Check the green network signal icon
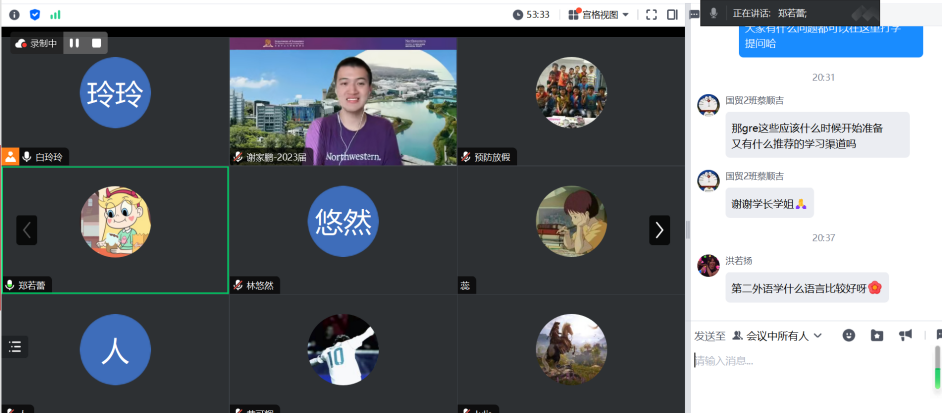 coord(55,14)
